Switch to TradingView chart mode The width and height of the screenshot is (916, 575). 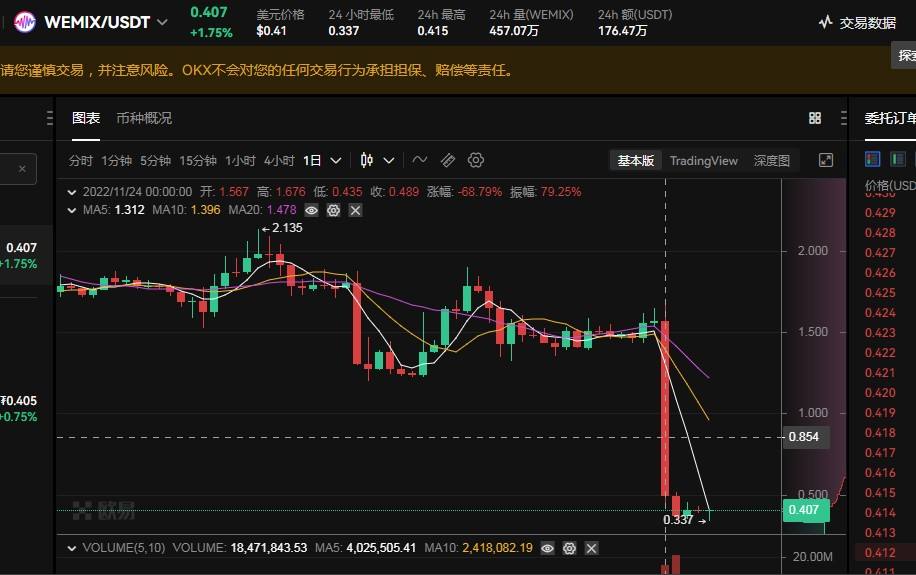pos(703,161)
